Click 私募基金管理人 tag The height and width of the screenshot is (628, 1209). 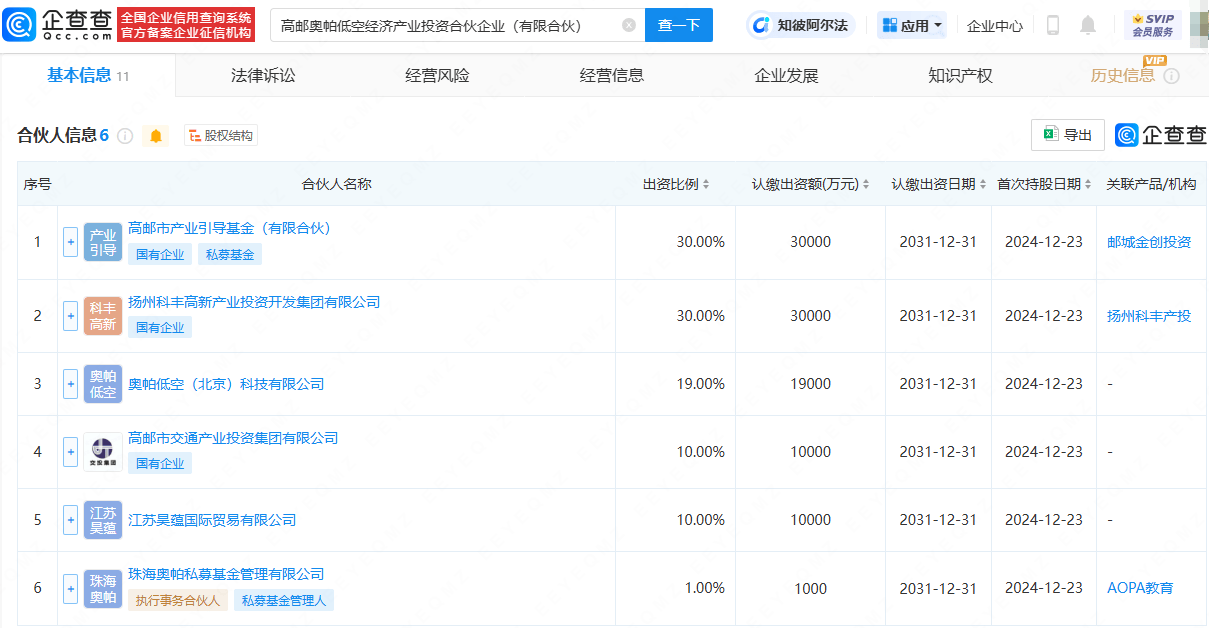click(x=284, y=600)
